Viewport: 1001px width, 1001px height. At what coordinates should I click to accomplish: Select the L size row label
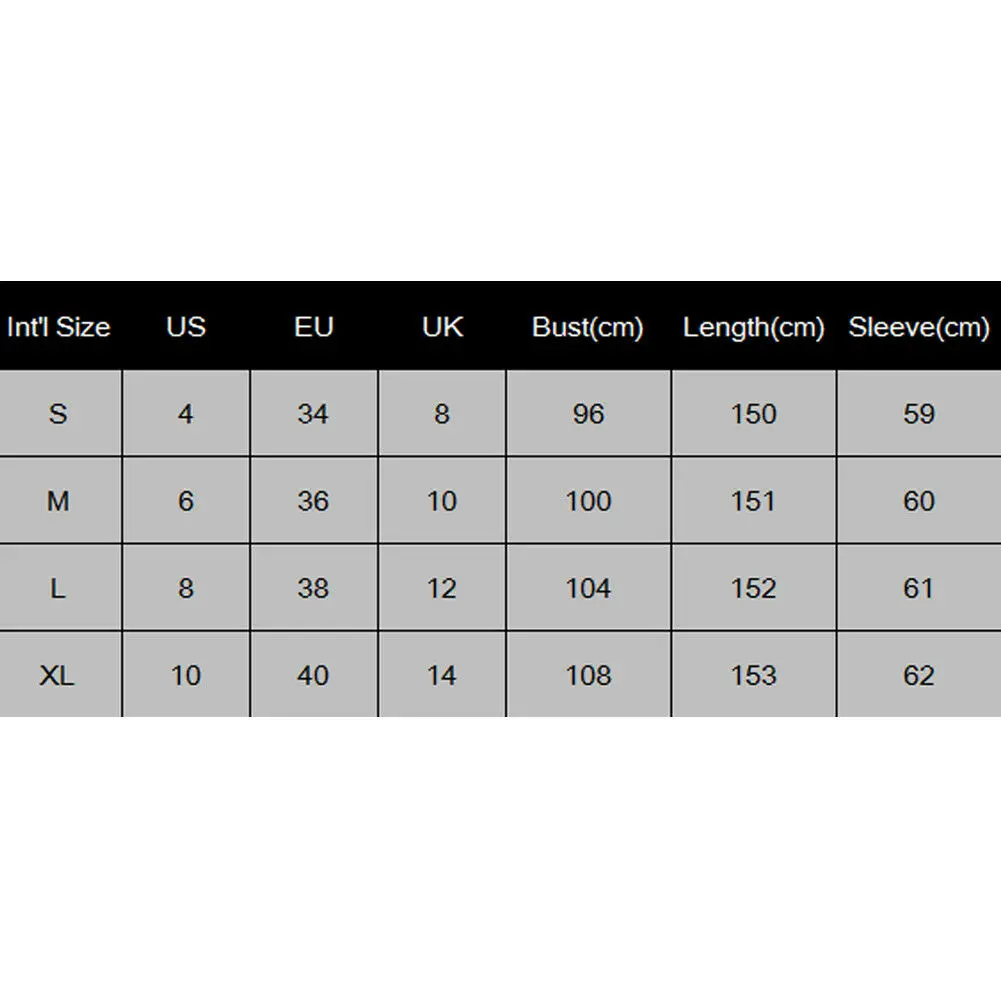pos(58,588)
